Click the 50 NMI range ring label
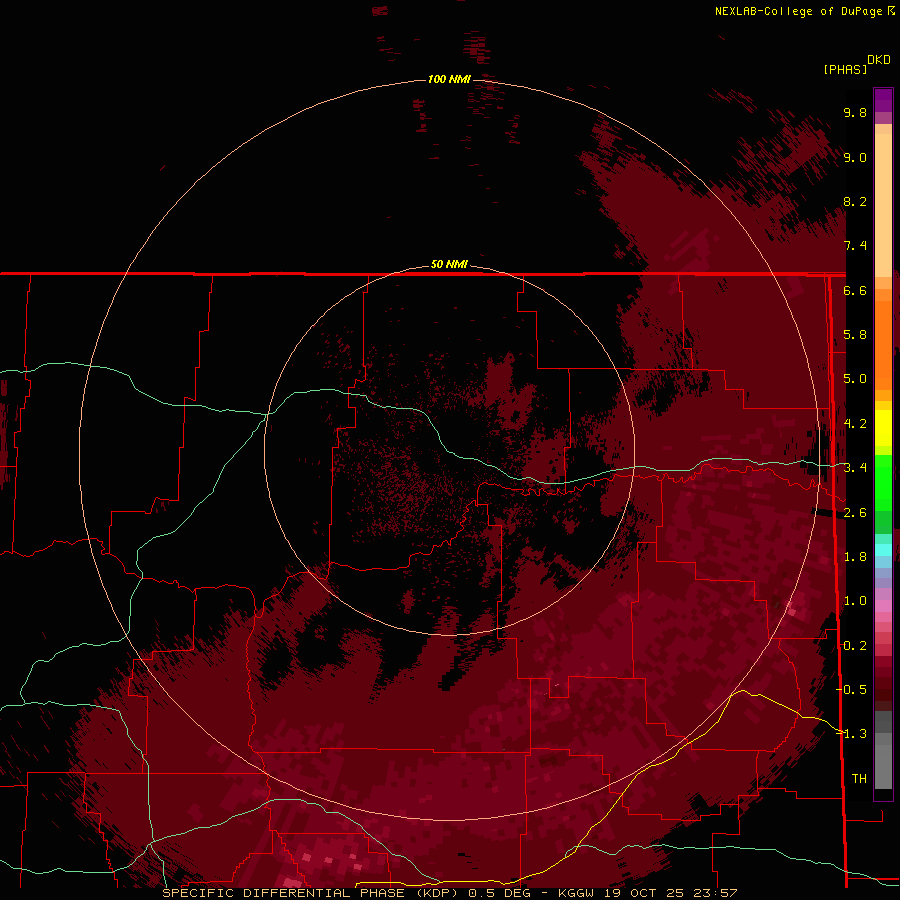 (449, 264)
